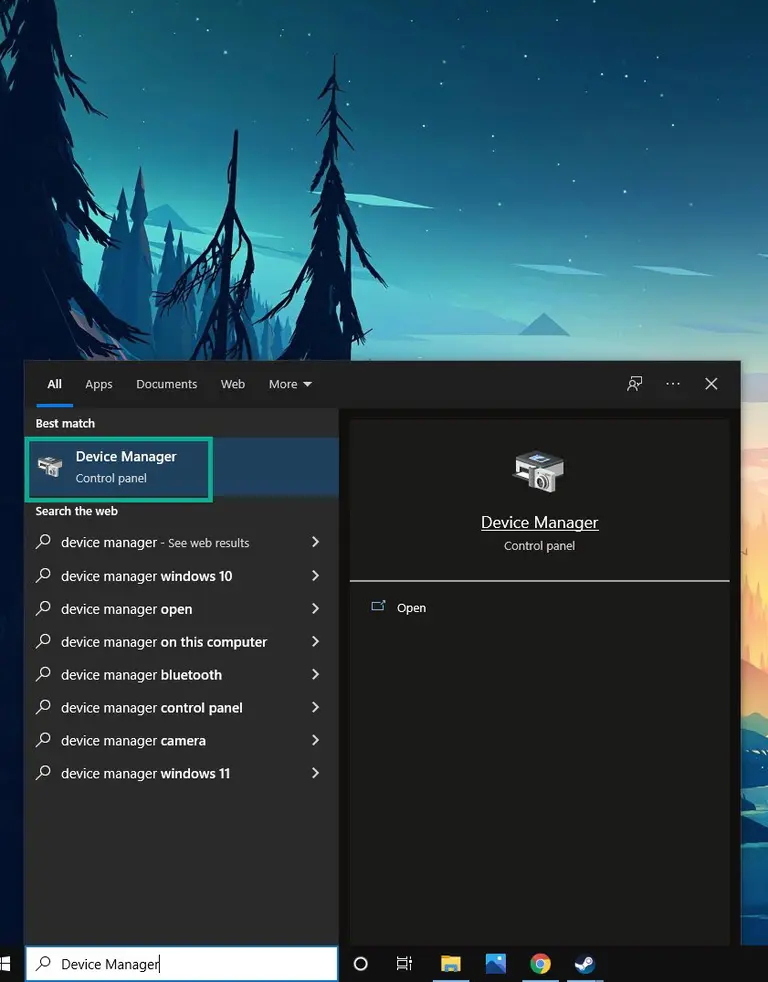Click the feedback icon in search header
The width and height of the screenshot is (768, 982).
[x=635, y=383]
